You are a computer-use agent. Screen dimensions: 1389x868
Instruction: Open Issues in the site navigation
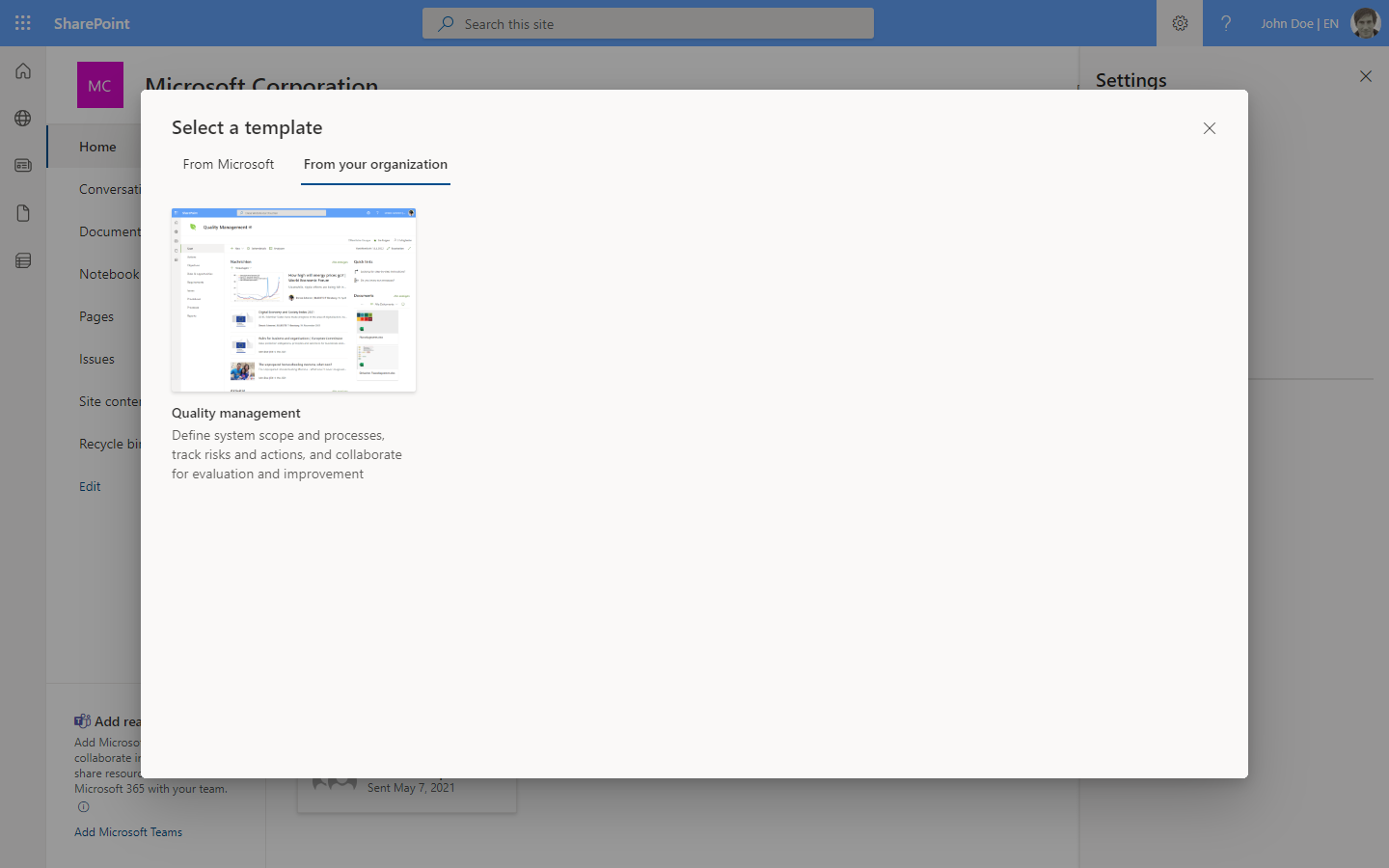(x=96, y=359)
